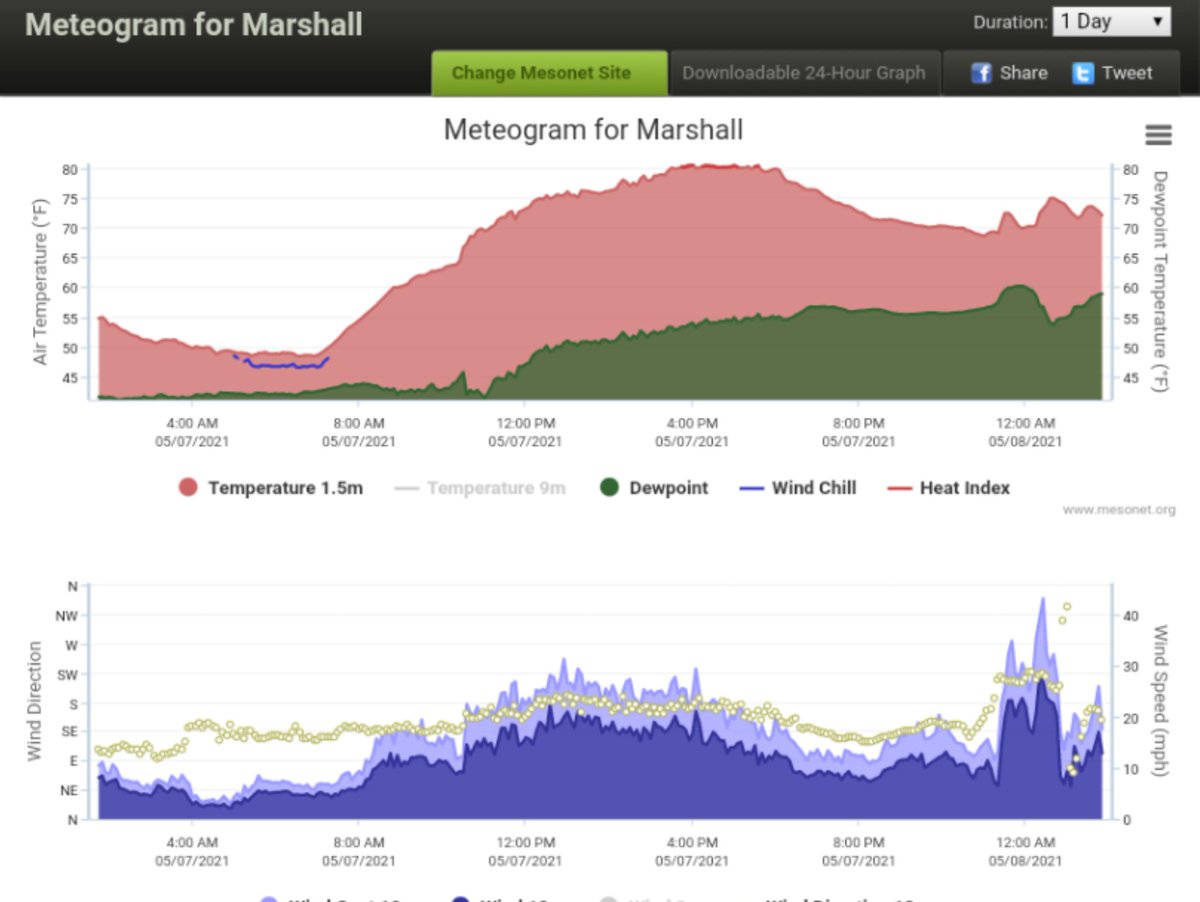Click the red Temperature 1.5m legend circle
This screenshot has width=1200, height=902.
(x=188, y=488)
